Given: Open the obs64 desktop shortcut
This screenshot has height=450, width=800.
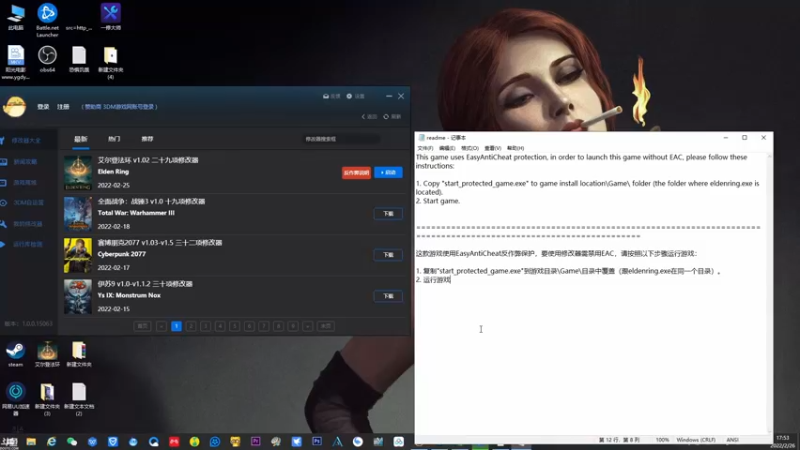Looking at the screenshot, I should point(47,59).
